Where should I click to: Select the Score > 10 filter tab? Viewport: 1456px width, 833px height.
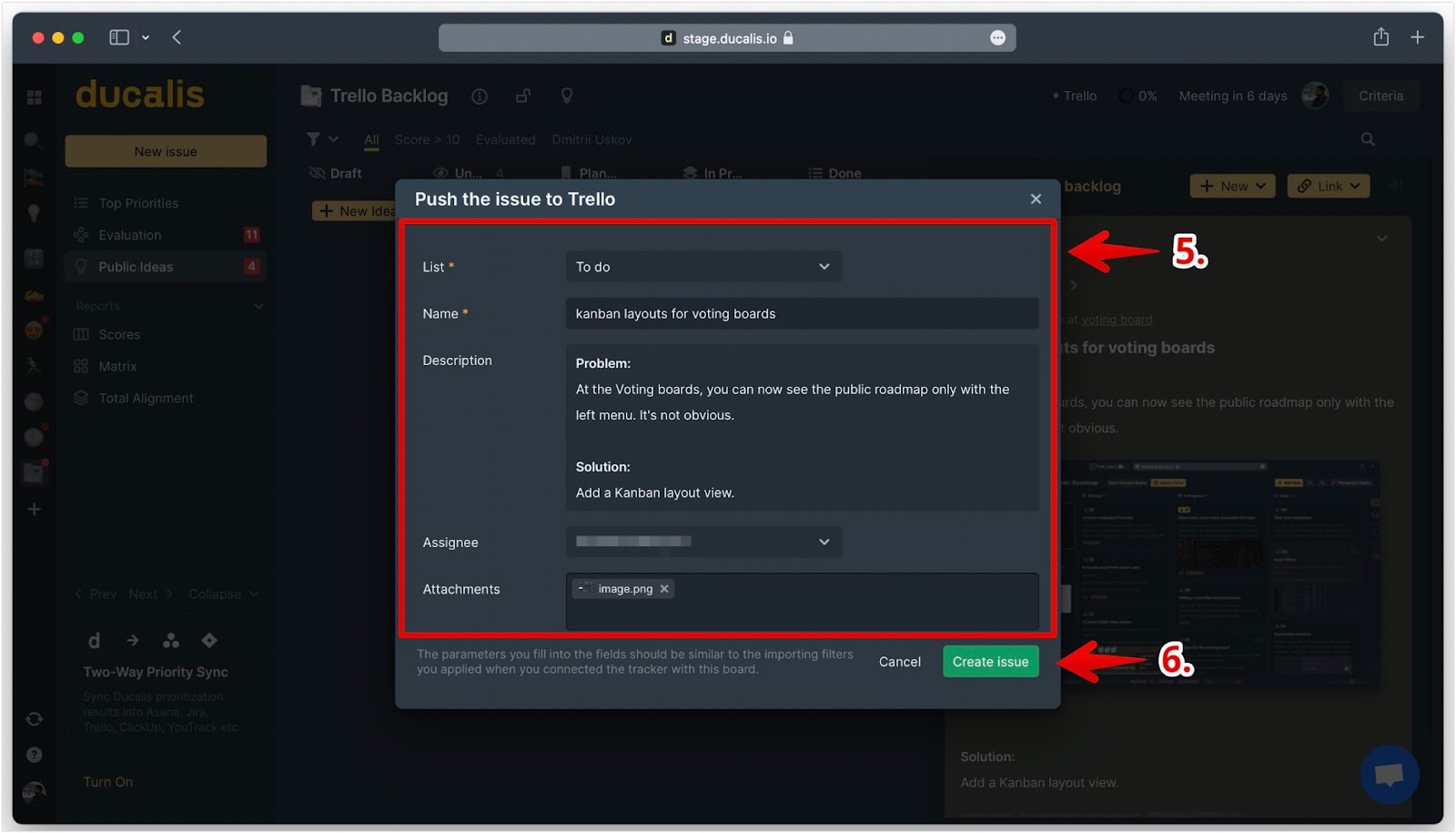(427, 139)
